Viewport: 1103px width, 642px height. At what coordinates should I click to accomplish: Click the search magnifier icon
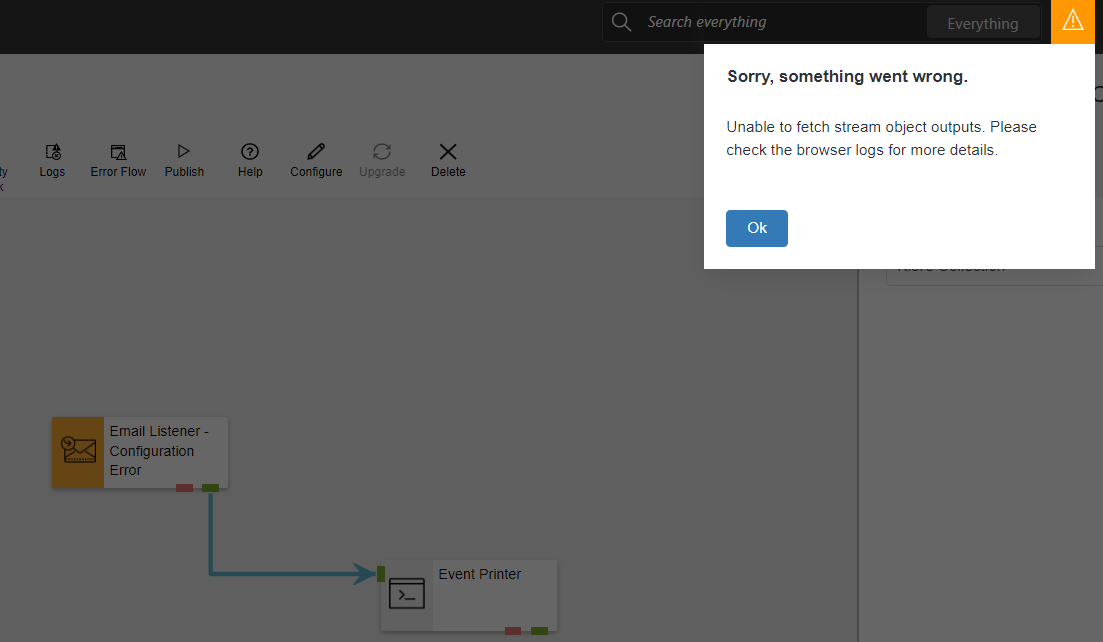[x=621, y=21]
